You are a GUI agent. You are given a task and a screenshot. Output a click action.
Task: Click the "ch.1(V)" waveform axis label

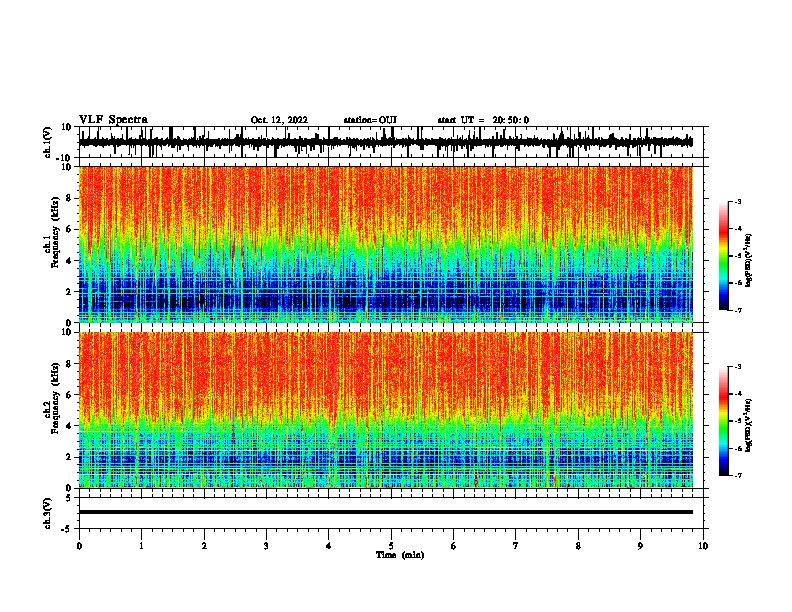(48, 142)
